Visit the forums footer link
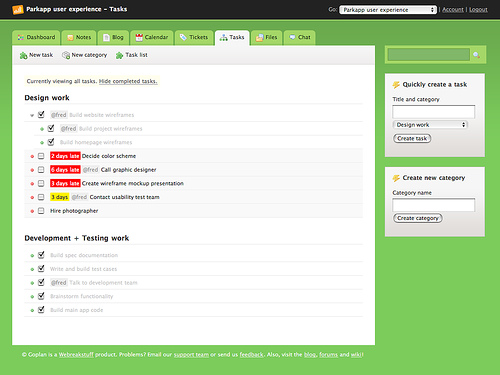500x375 pixels. pos(328,355)
